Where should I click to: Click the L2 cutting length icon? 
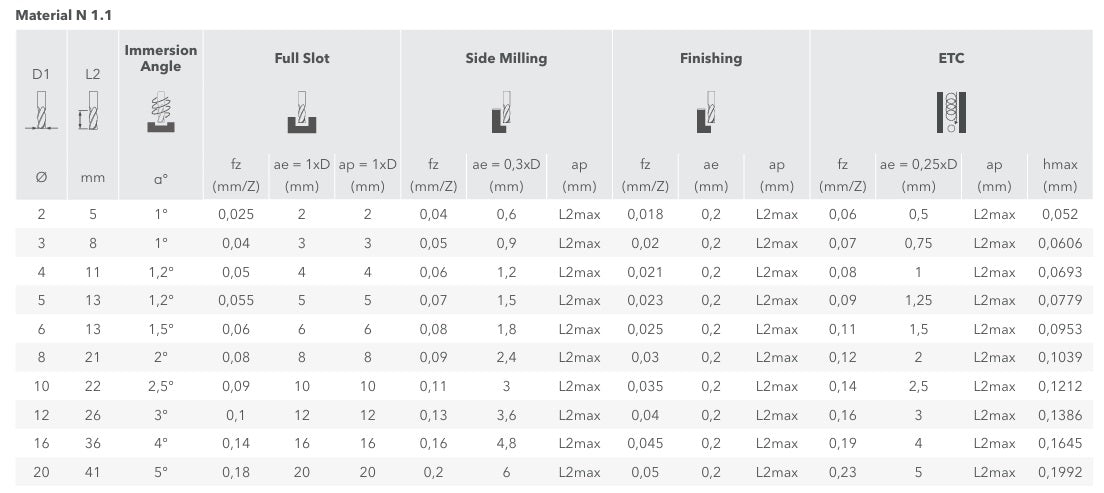[90, 111]
